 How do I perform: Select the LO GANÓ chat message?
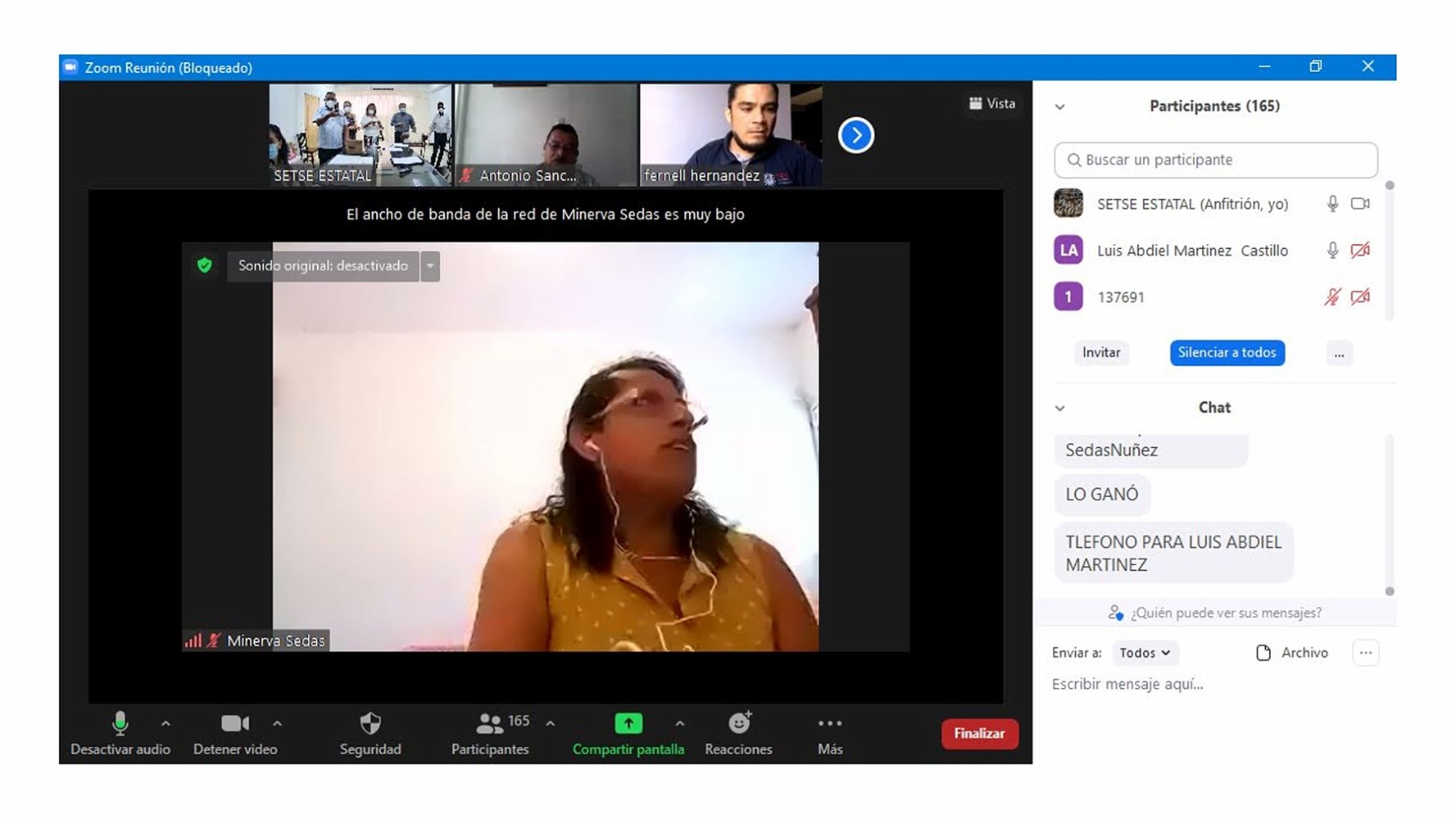tap(1102, 495)
